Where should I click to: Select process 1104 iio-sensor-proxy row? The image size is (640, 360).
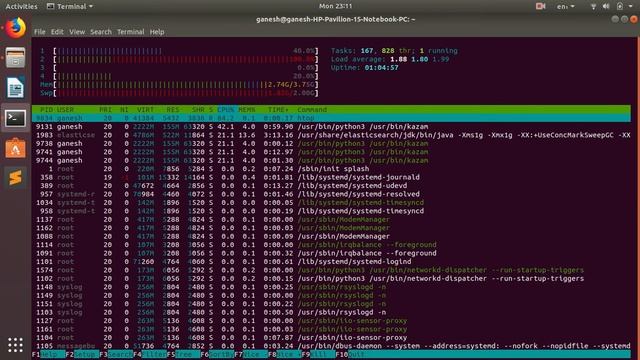(331, 338)
